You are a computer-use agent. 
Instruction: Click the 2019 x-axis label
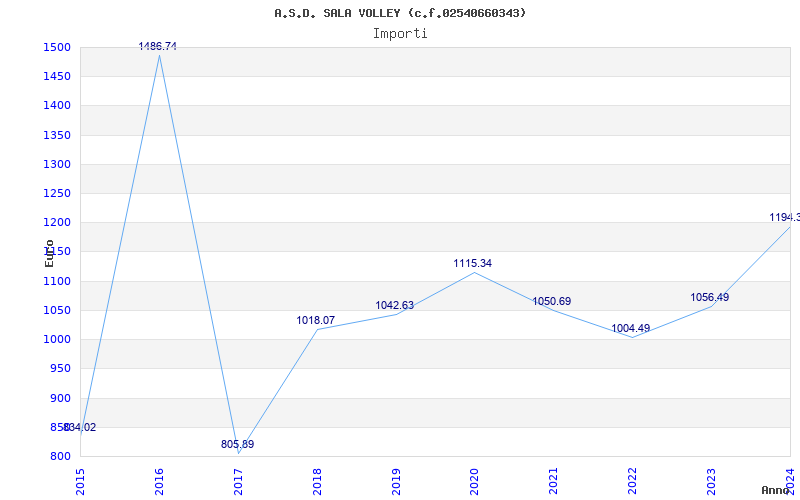(396, 481)
